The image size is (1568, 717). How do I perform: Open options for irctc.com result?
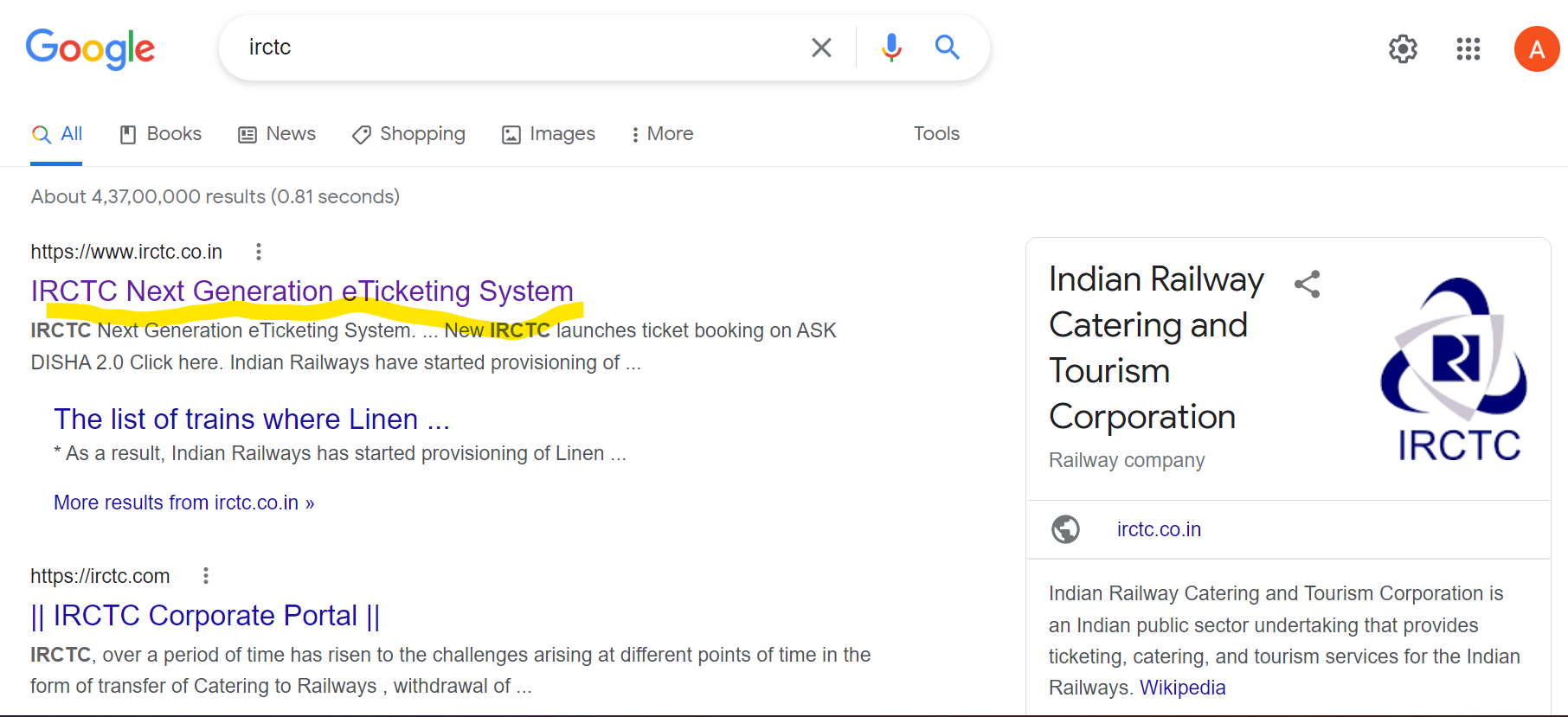click(x=206, y=576)
